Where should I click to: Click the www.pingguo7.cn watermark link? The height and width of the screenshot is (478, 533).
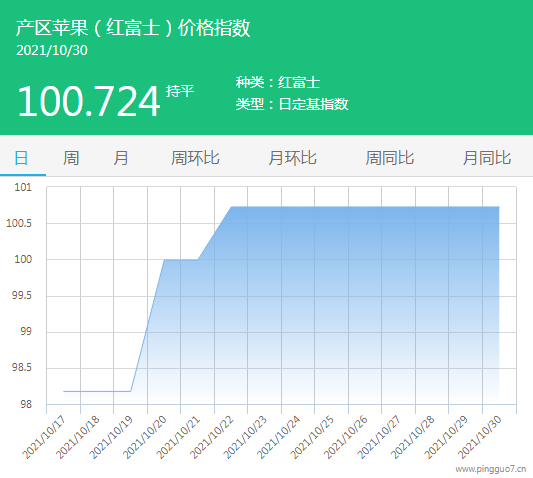pyautogui.click(x=491, y=469)
